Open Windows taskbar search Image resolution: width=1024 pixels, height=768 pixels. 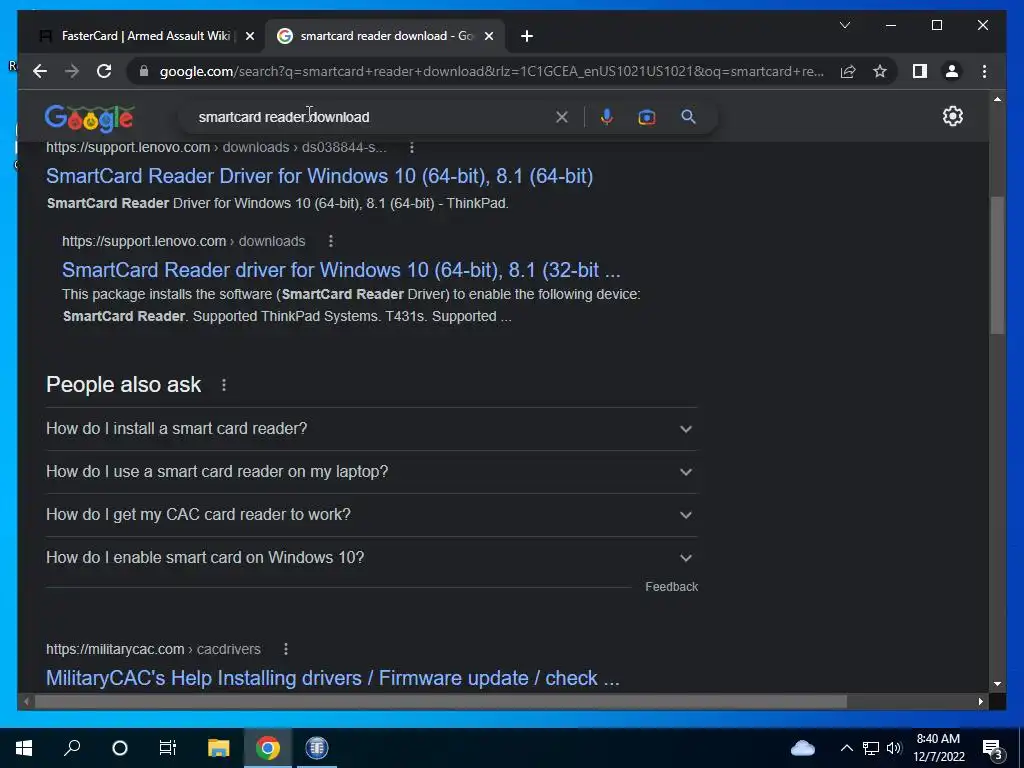click(x=72, y=748)
